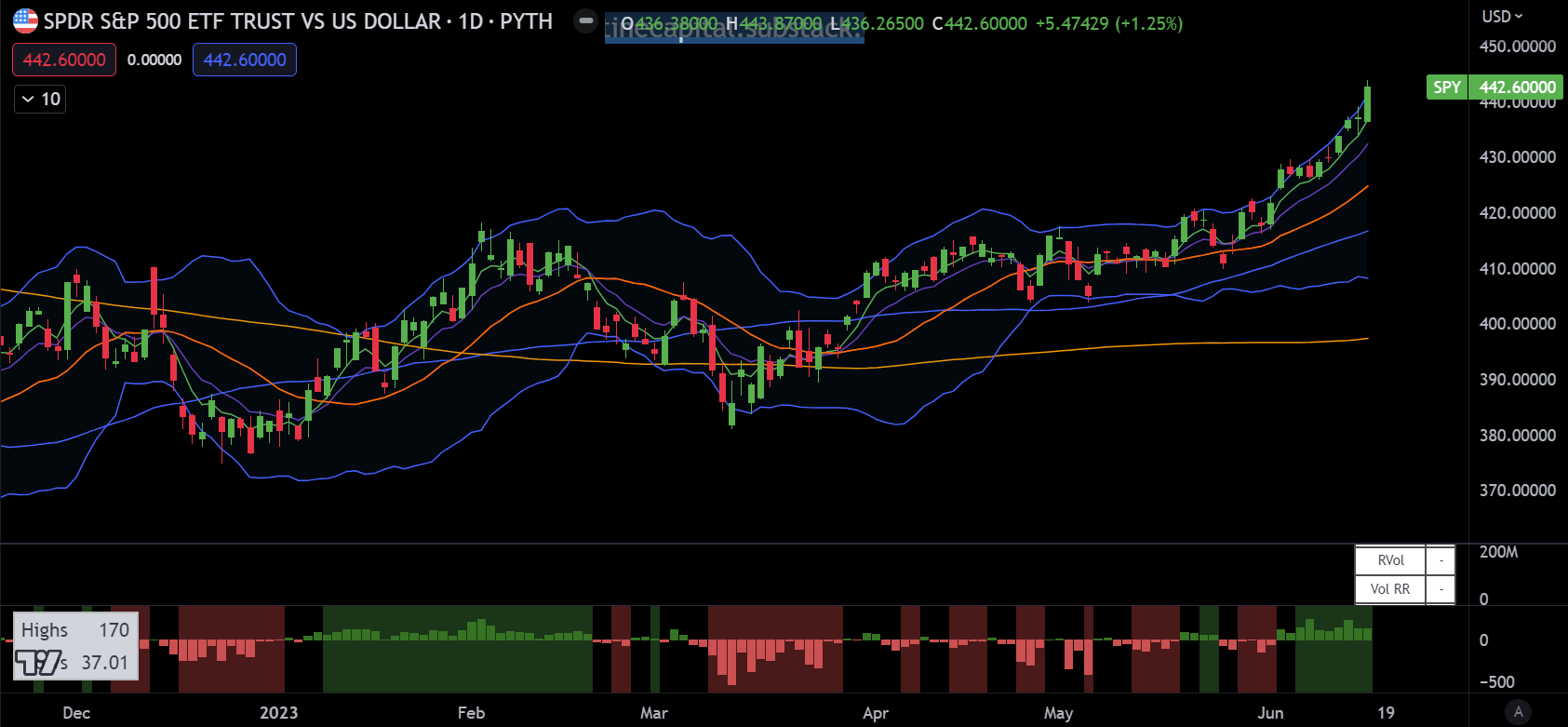
Task: Click the 390.00000 price axis label
Action: (x=1518, y=380)
